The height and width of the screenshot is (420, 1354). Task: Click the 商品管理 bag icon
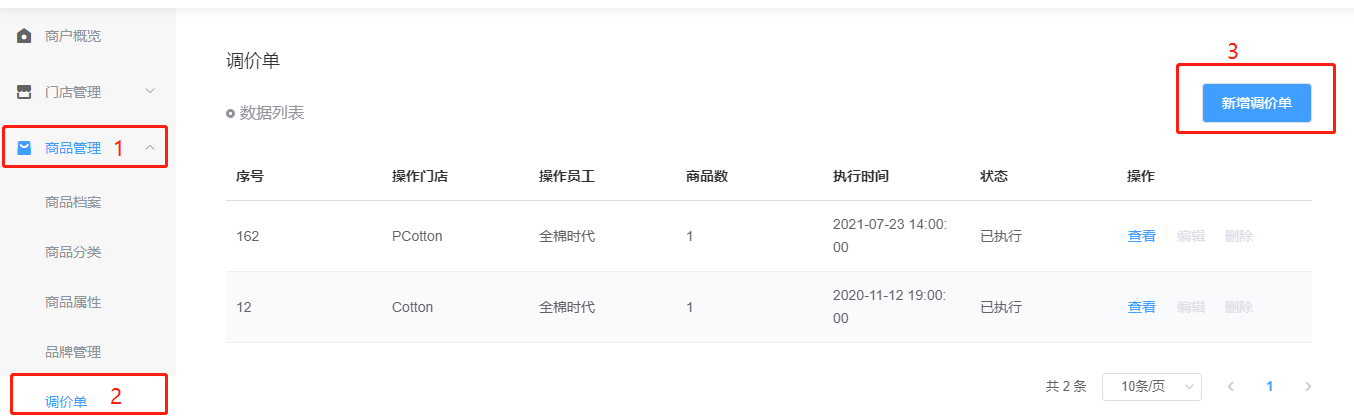(x=24, y=148)
